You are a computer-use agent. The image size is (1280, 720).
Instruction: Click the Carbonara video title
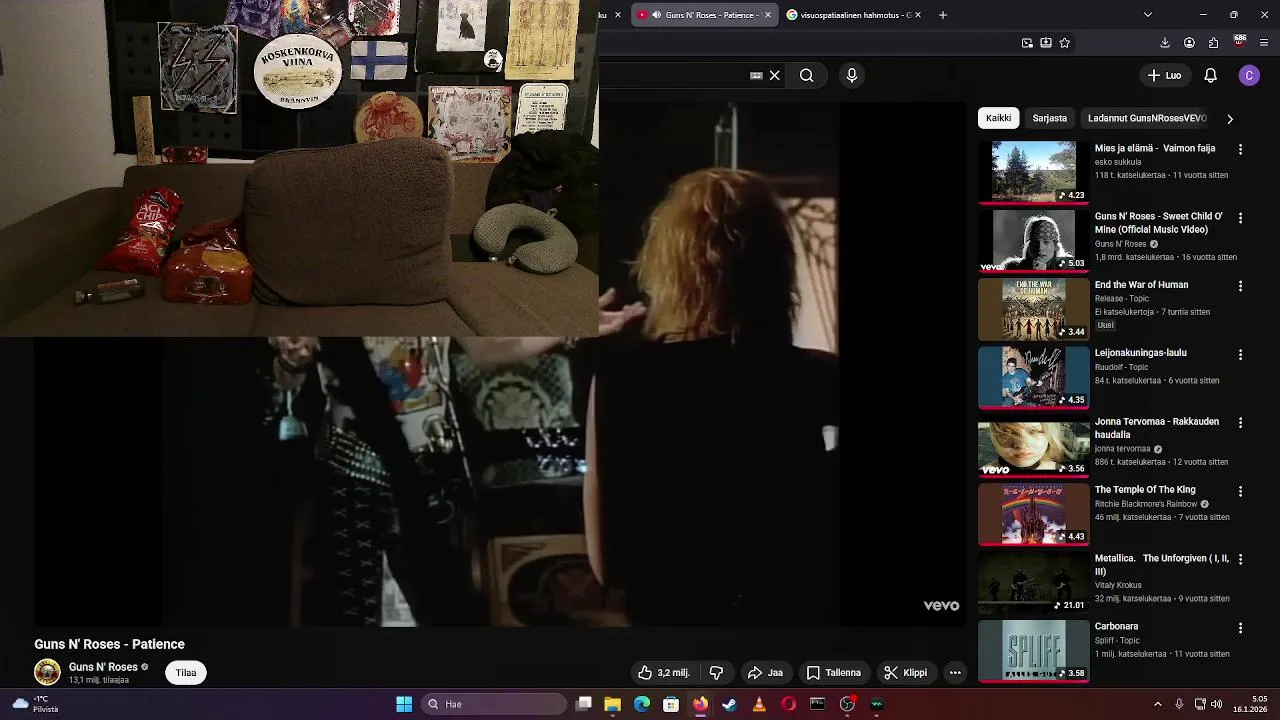coord(1116,626)
